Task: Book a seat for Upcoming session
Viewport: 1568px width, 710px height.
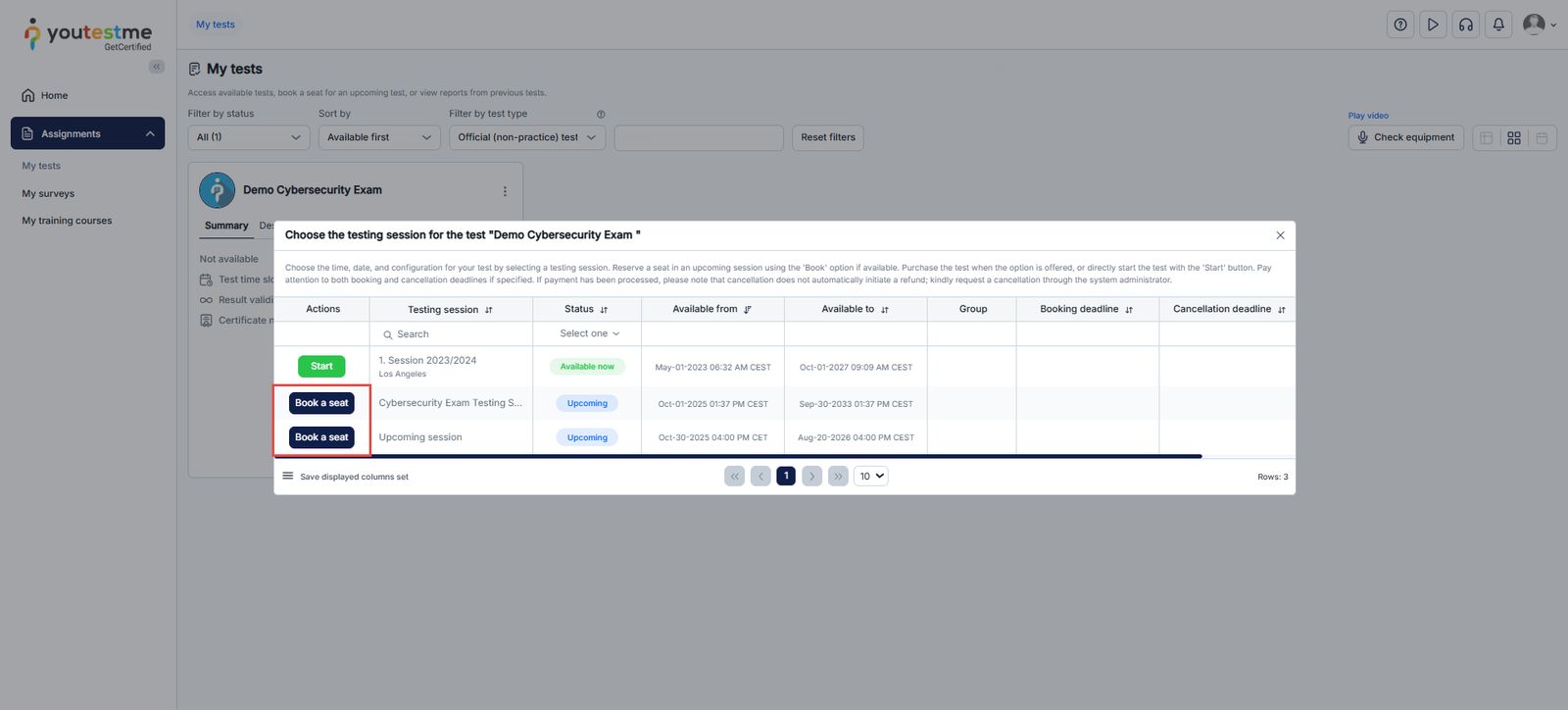Action: pos(321,437)
